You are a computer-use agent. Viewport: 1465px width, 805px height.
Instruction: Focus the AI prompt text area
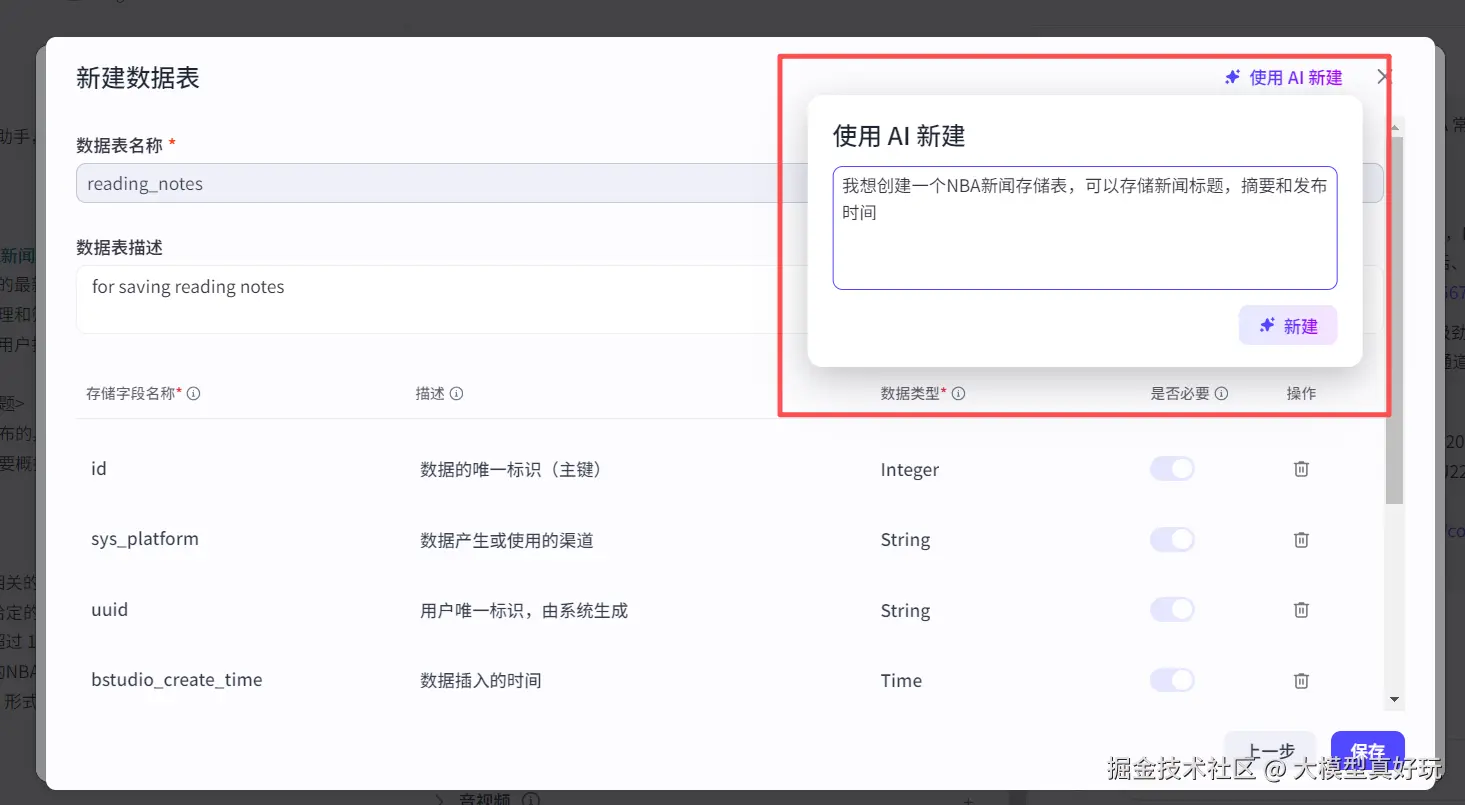point(1085,228)
